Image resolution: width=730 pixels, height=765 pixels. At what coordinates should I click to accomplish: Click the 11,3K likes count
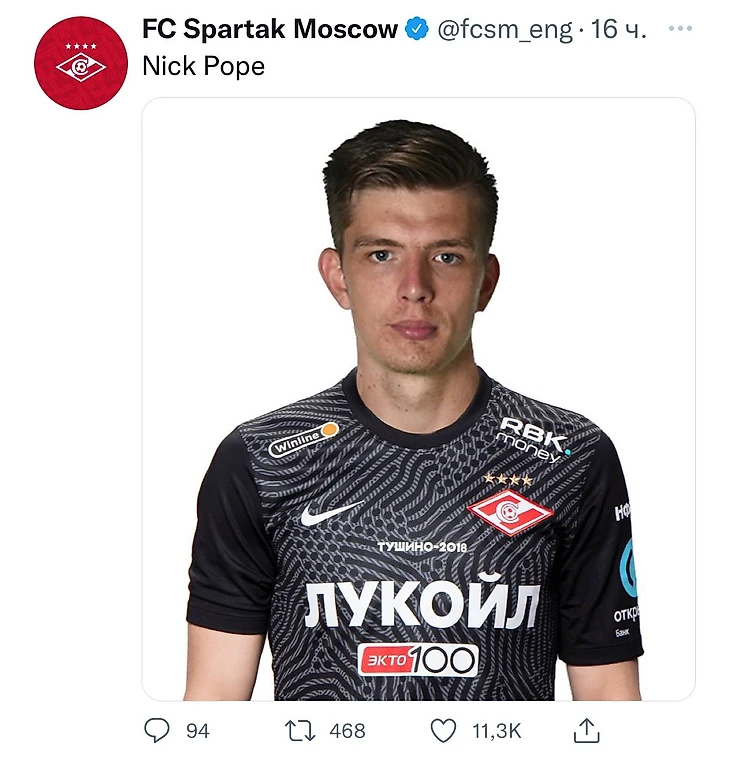(x=497, y=732)
